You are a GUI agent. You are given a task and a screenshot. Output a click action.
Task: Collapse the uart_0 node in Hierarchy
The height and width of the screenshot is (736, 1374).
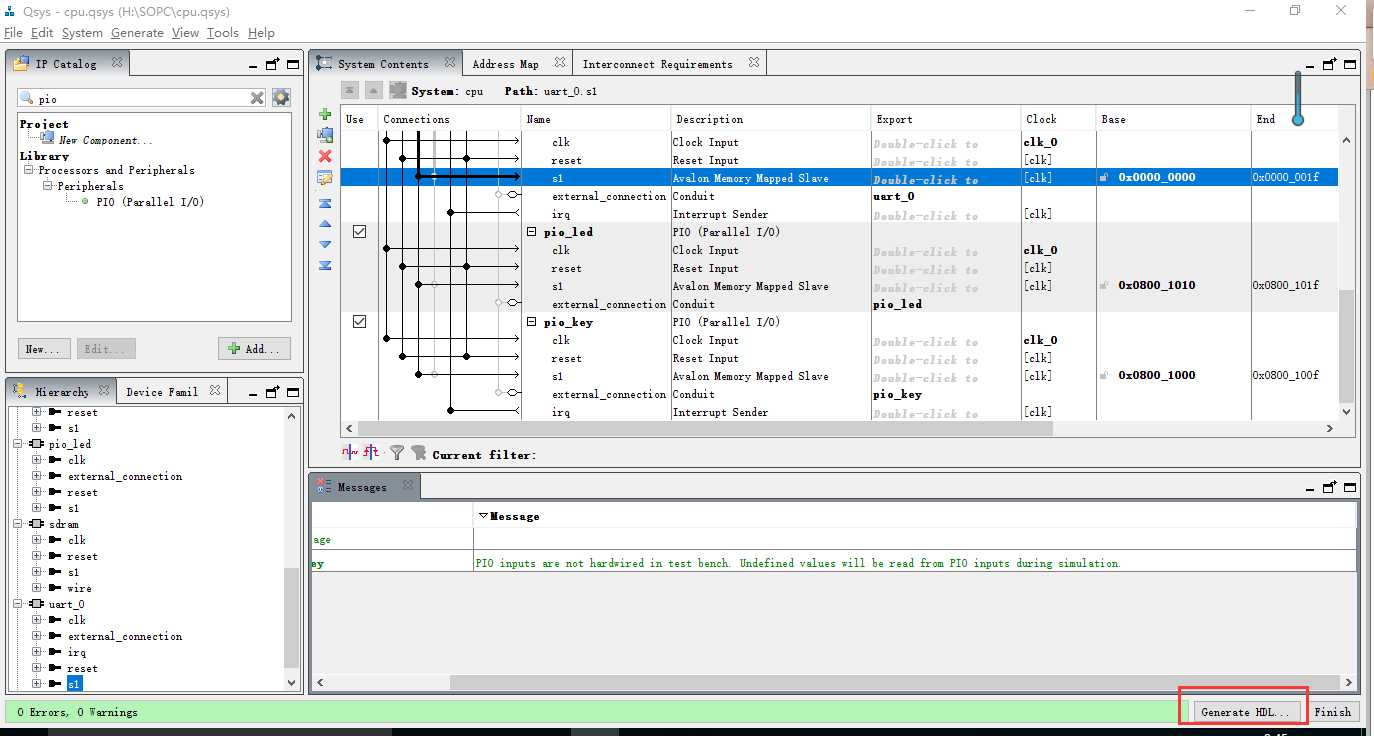(19, 604)
